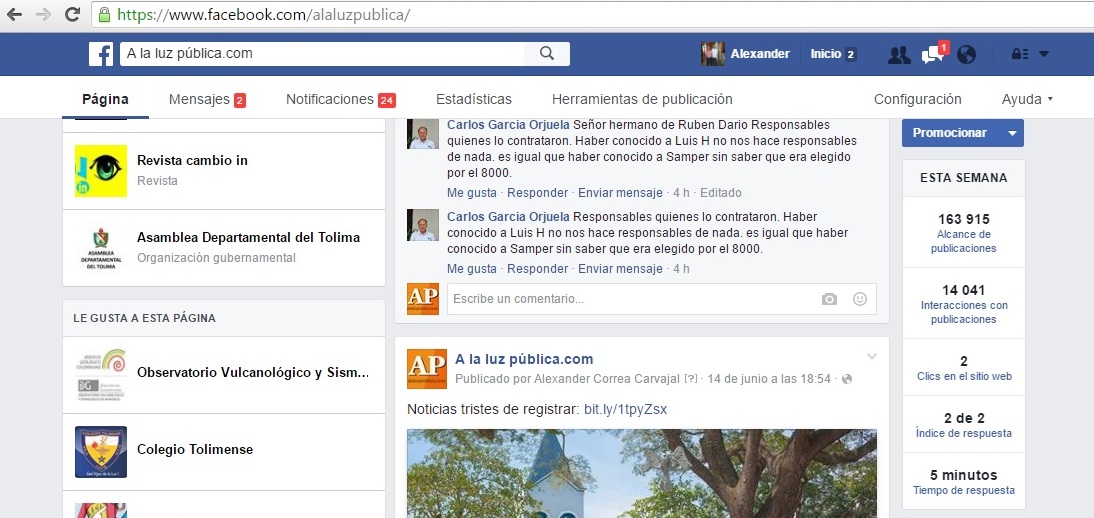The height and width of the screenshot is (518, 1094).
Task: Open the Editado link on the comment
Action: pyautogui.click(x=721, y=193)
